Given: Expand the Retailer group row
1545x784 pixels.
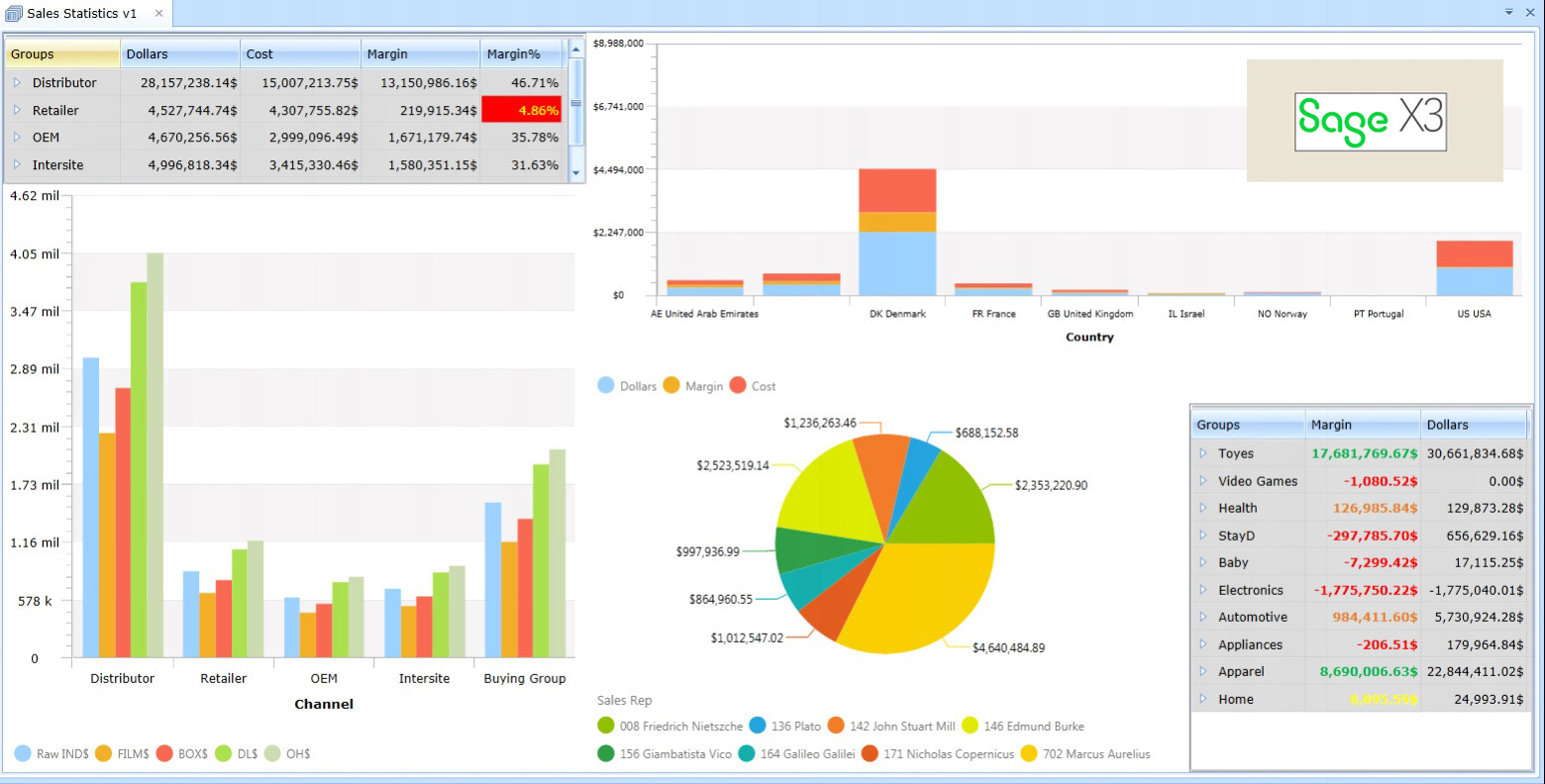Looking at the screenshot, I should [17, 110].
